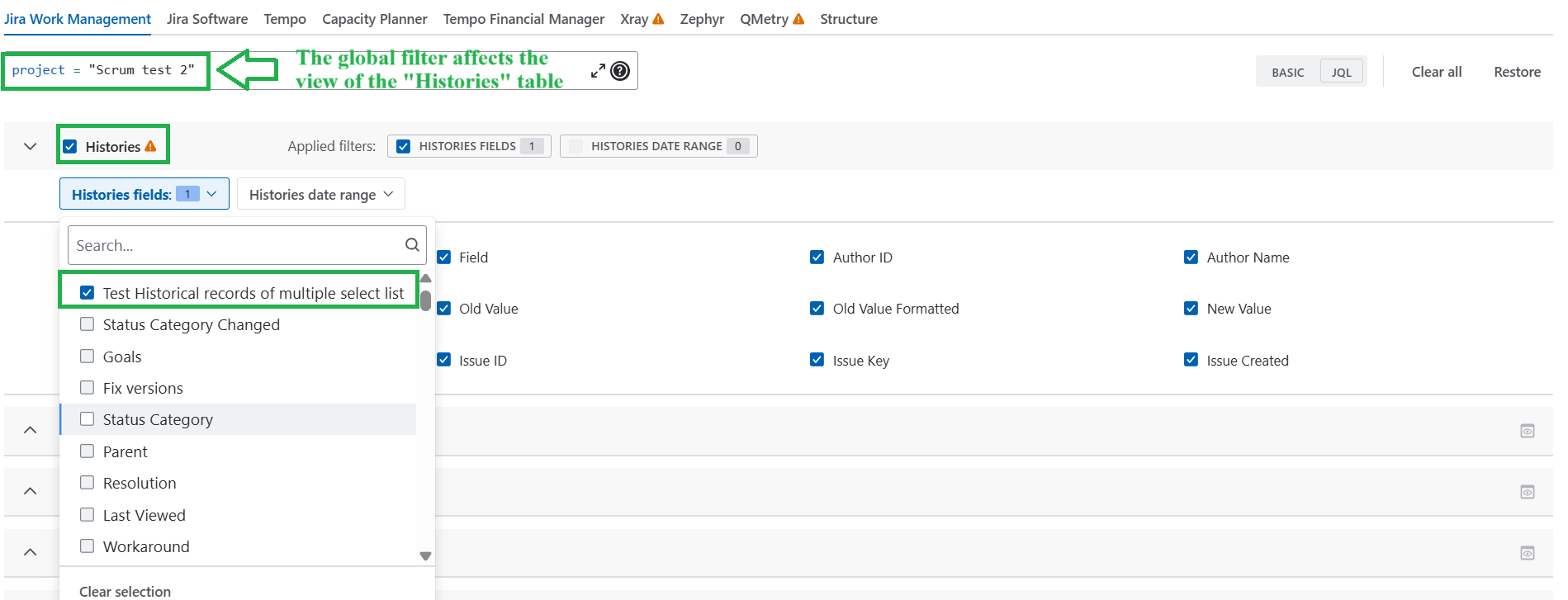
Task: Click Clear selection in the dropdown
Action: 126,591
